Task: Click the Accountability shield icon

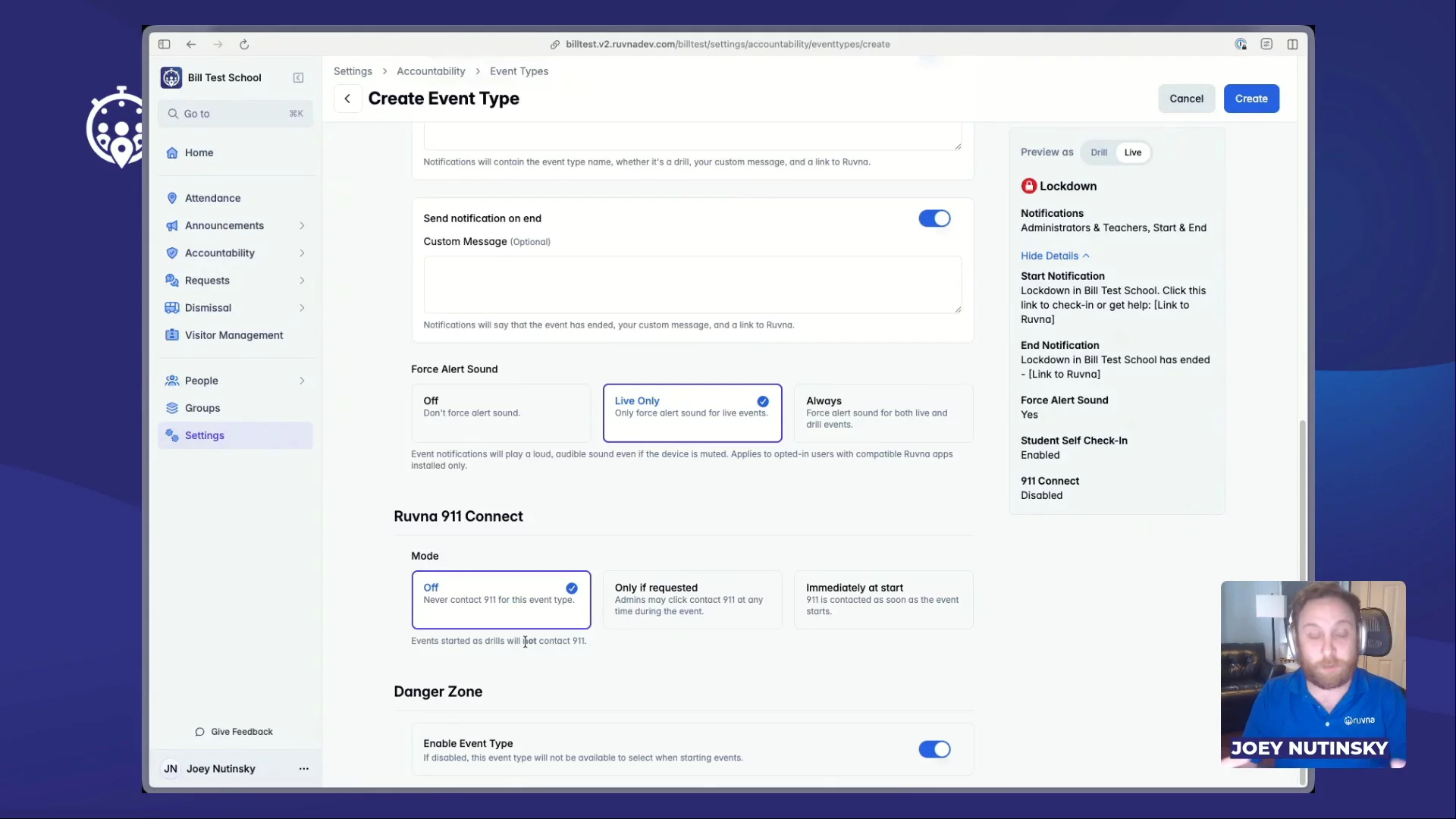Action: pos(172,253)
